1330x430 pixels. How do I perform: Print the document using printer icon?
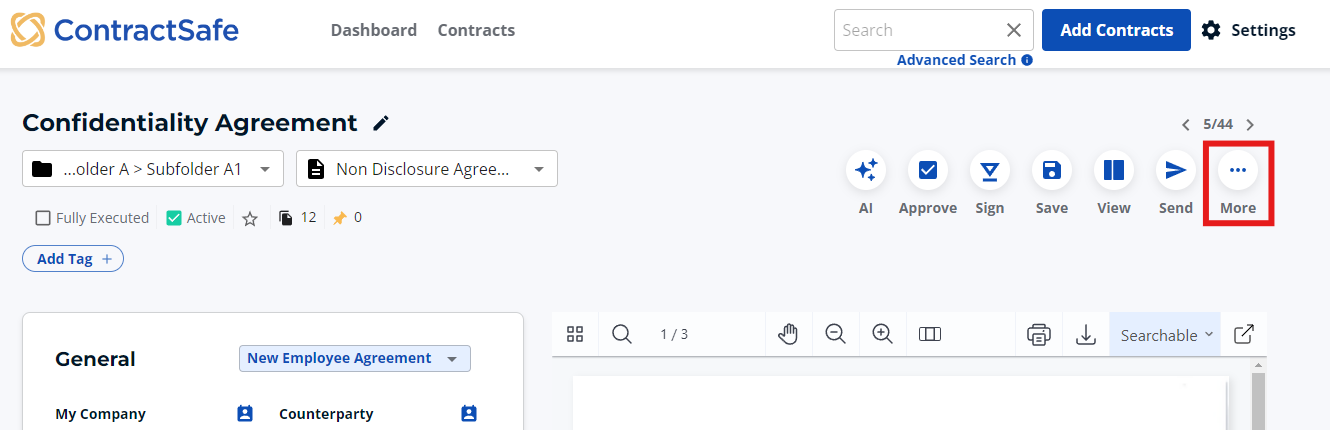1039,335
